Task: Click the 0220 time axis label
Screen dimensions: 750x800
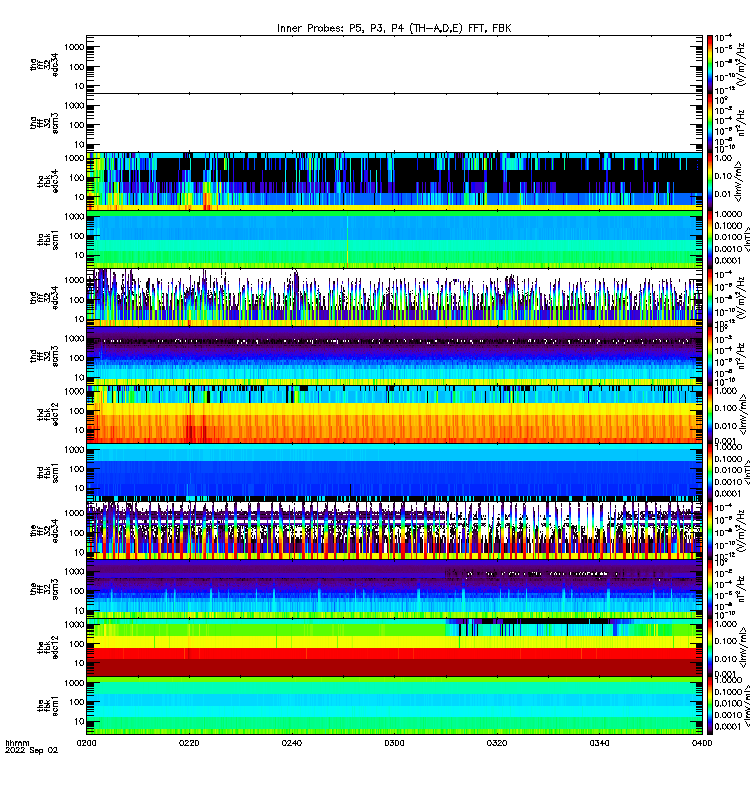Action: pos(189,743)
